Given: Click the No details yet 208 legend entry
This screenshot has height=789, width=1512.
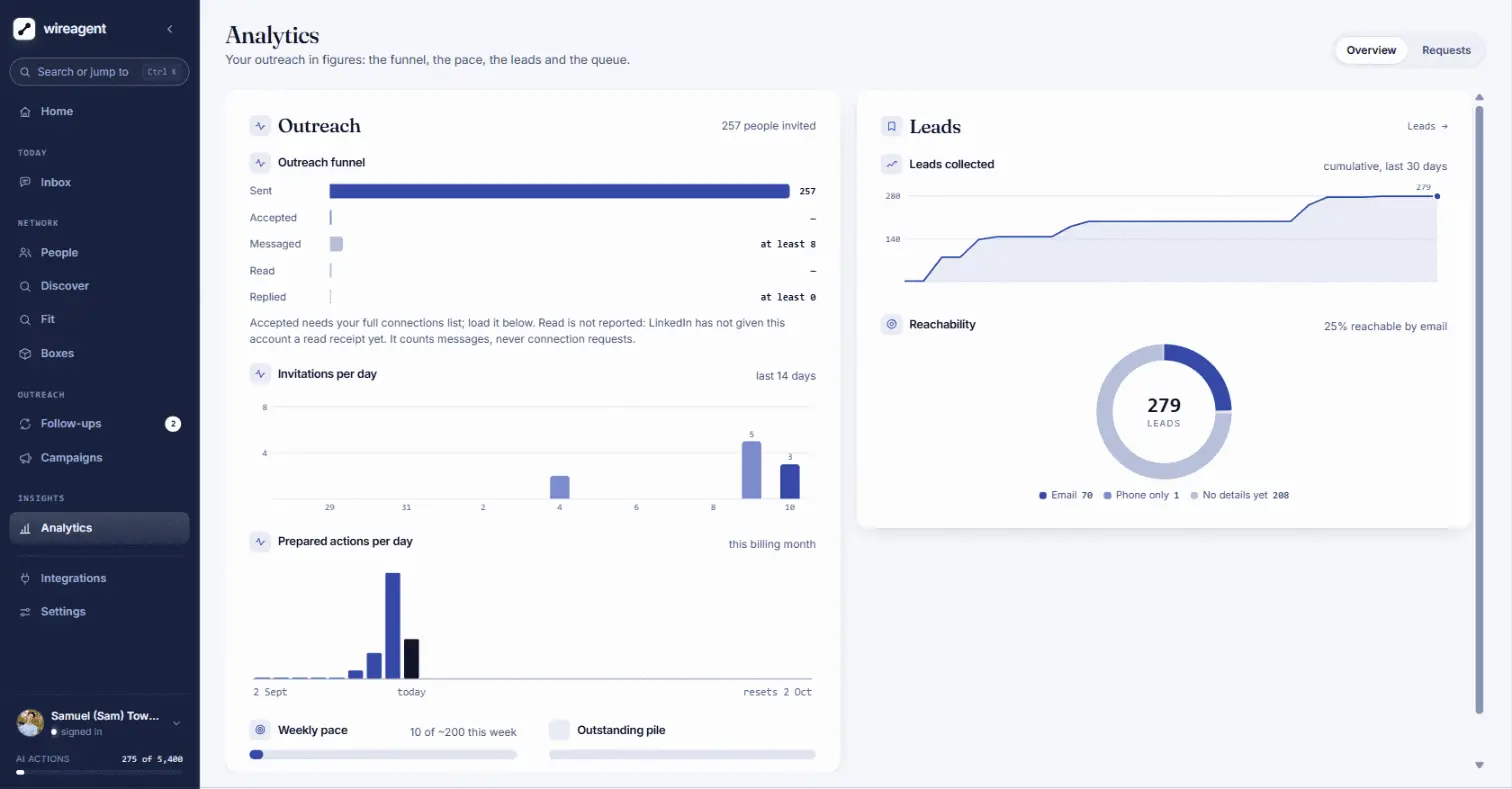Looking at the screenshot, I should pos(1239,495).
